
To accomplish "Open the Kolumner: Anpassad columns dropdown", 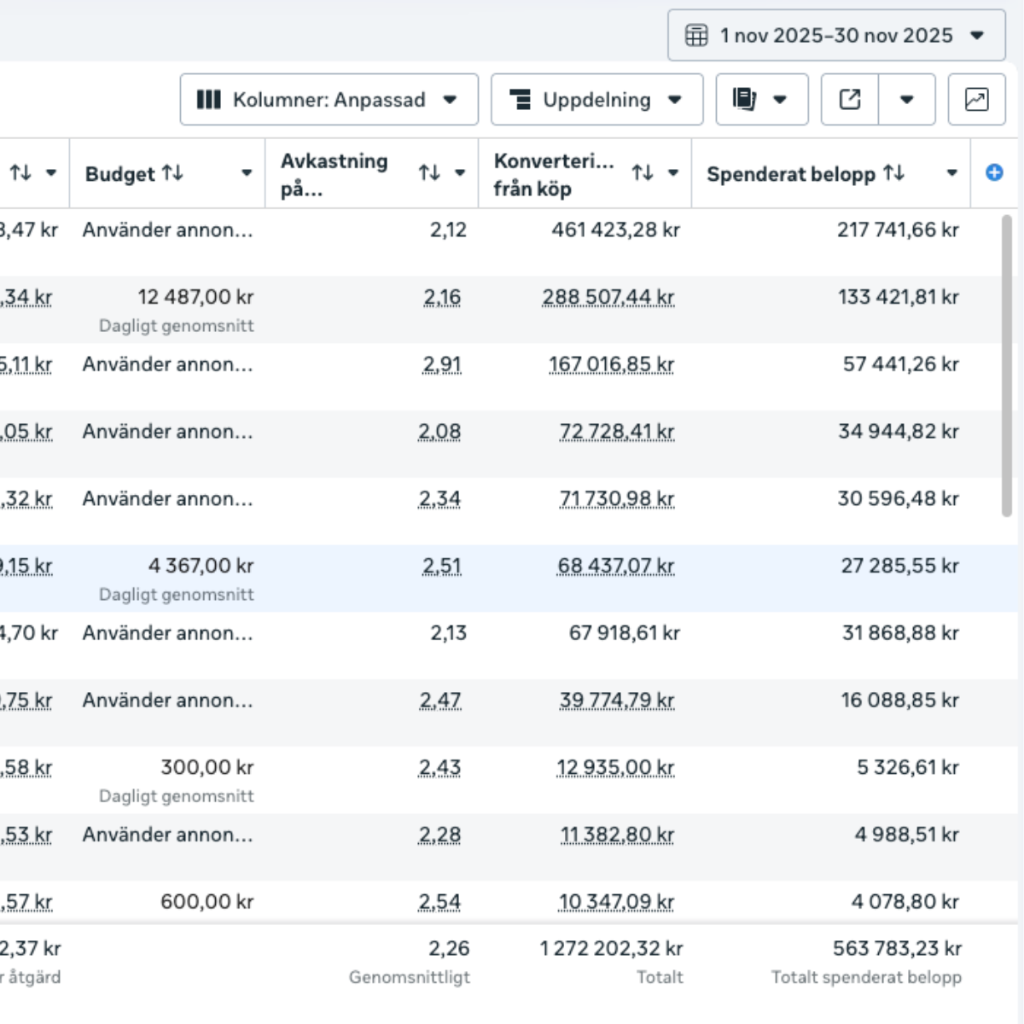I will click(329, 99).
